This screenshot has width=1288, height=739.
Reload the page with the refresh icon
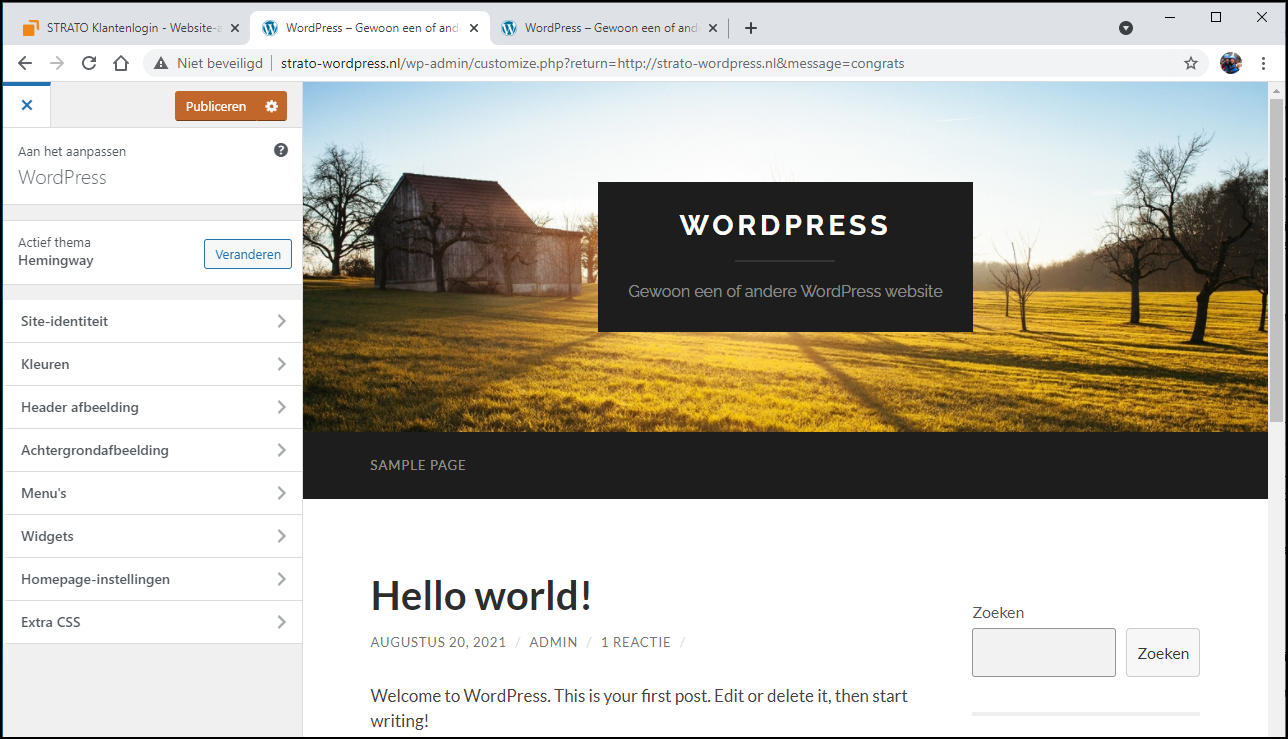click(89, 63)
